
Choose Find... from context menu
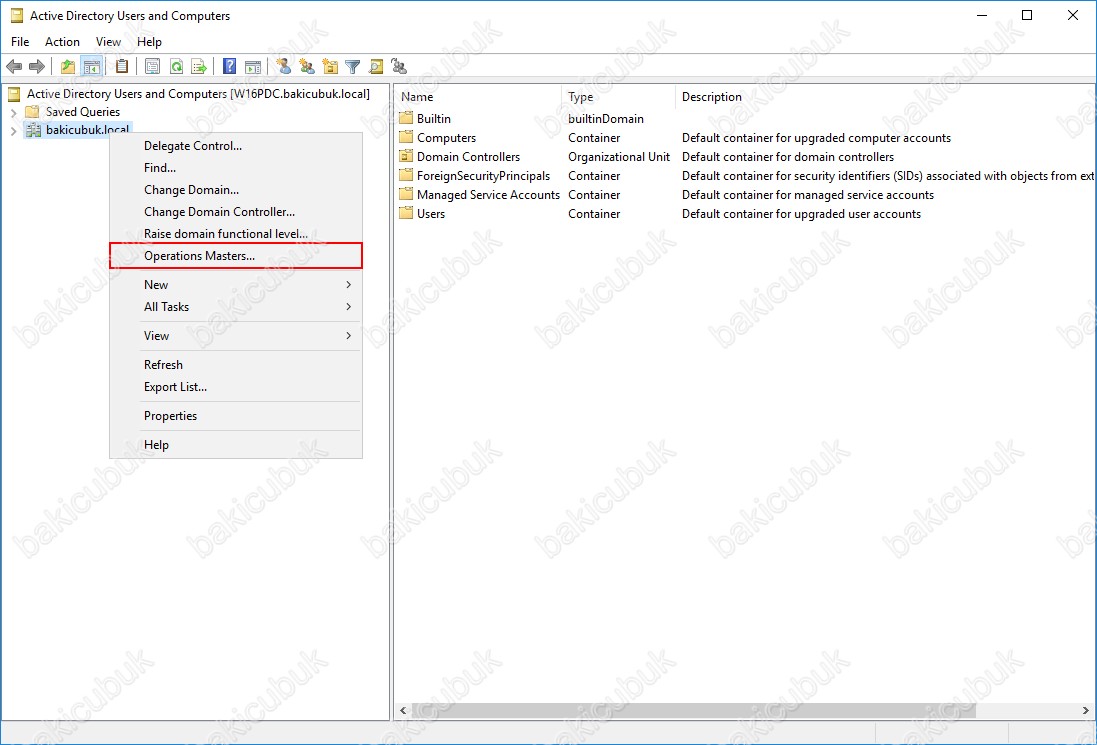(236, 168)
